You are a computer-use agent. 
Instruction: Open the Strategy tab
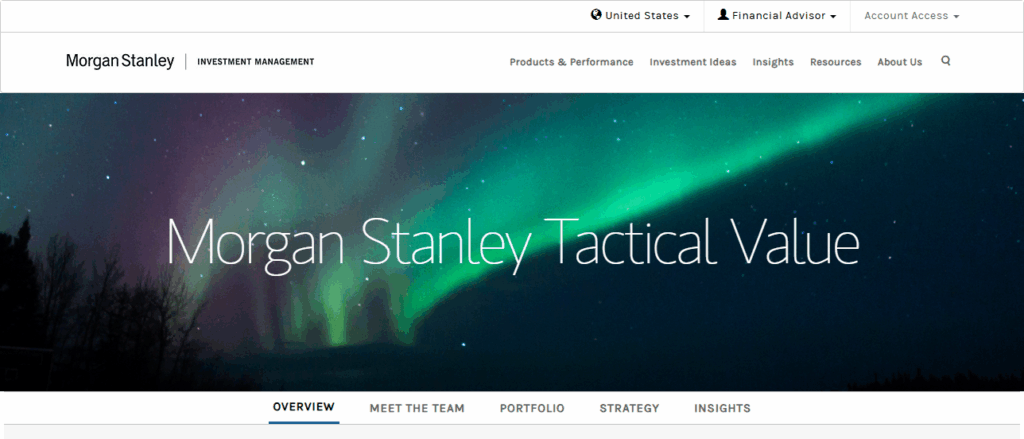[630, 408]
